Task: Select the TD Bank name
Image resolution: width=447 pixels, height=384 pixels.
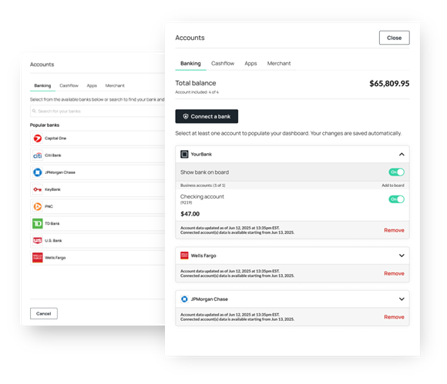Action: point(52,223)
